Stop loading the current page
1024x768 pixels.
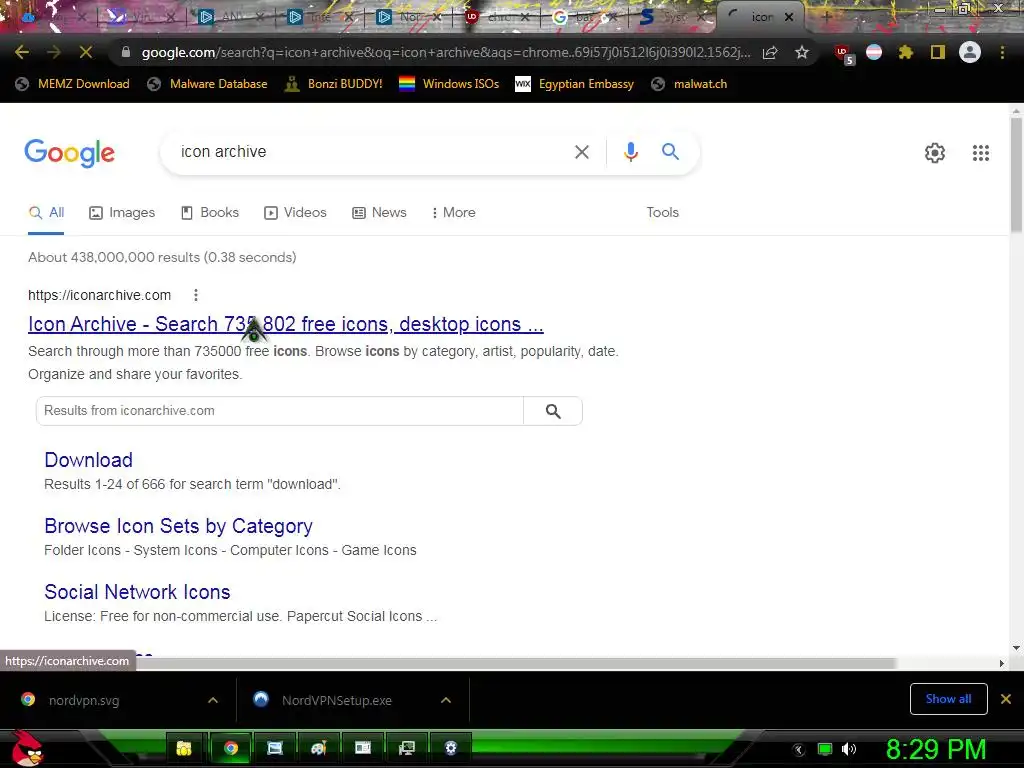tap(86, 52)
